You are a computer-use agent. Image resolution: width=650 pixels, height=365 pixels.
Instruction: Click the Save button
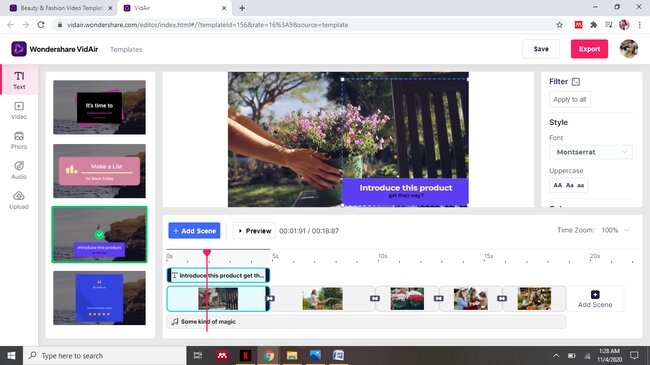[541, 49]
